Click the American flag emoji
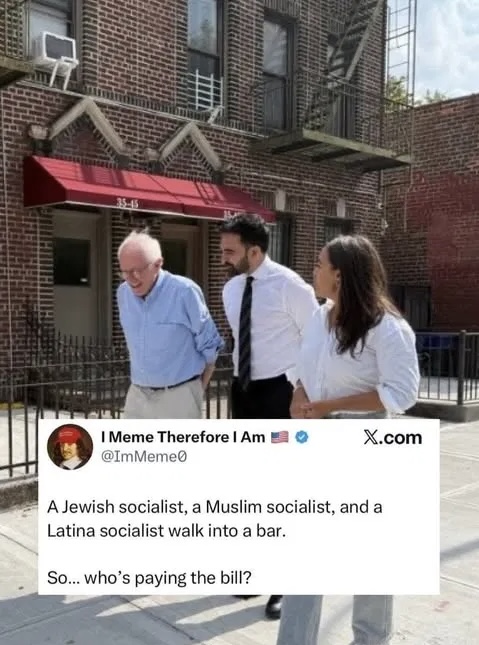The height and width of the screenshot is (645, 479). [x=280, y=437]
